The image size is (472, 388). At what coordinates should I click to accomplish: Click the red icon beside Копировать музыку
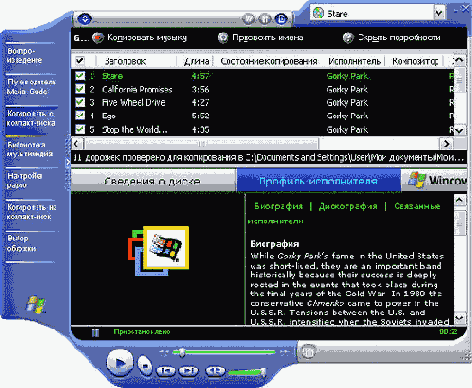[98, 38]
